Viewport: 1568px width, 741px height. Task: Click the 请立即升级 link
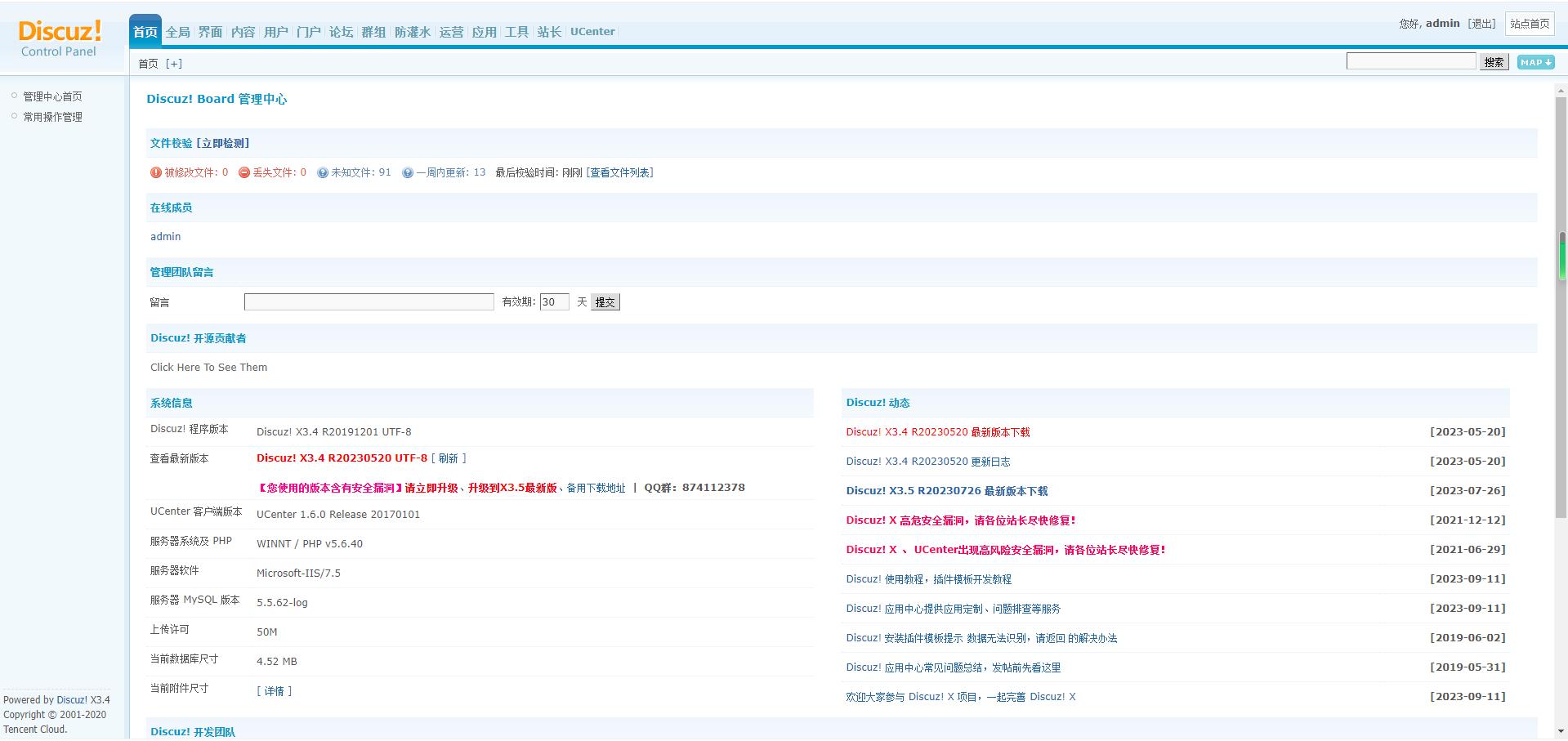tap(431, 488)
